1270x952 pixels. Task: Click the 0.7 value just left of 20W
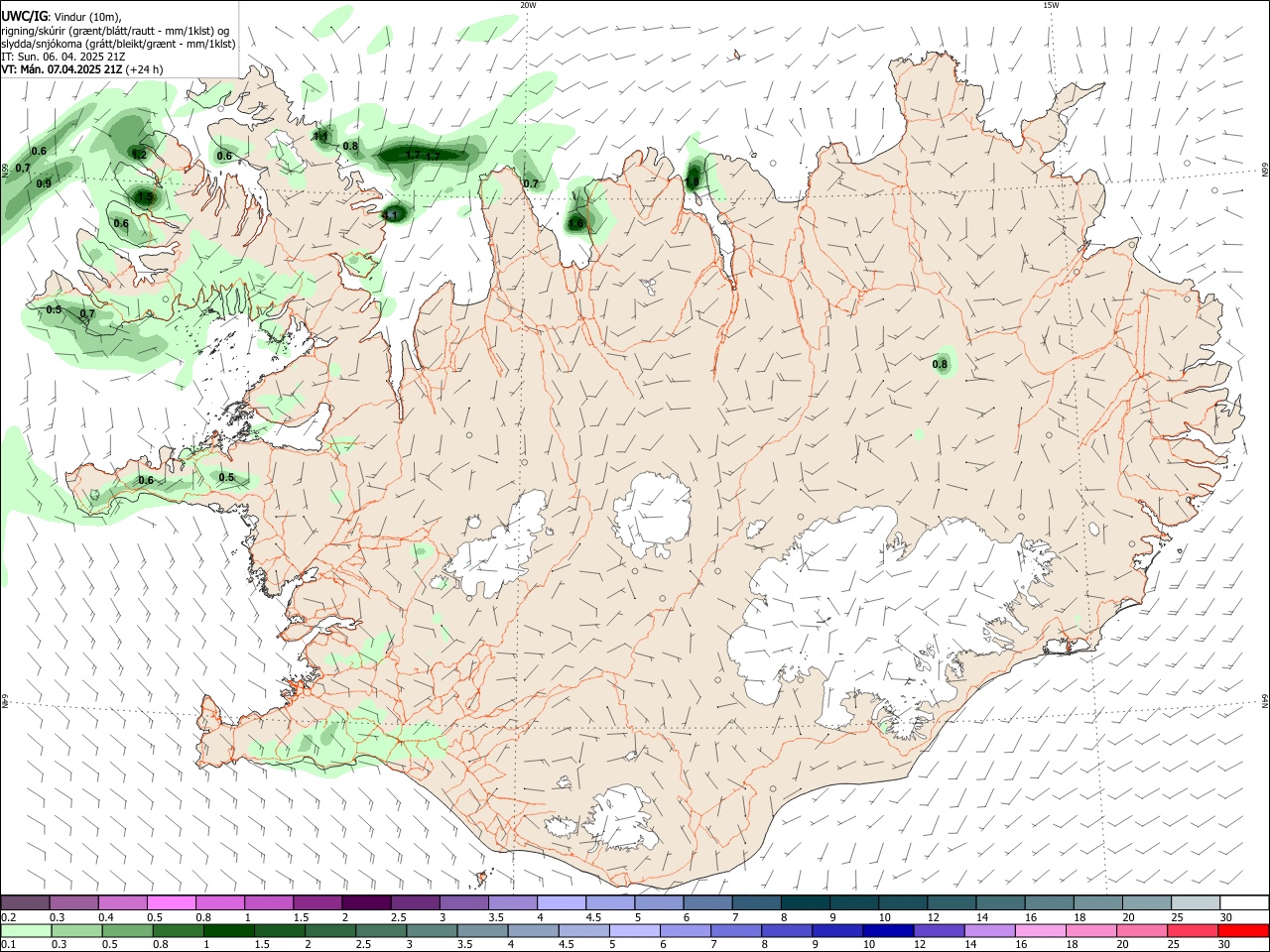531,183
